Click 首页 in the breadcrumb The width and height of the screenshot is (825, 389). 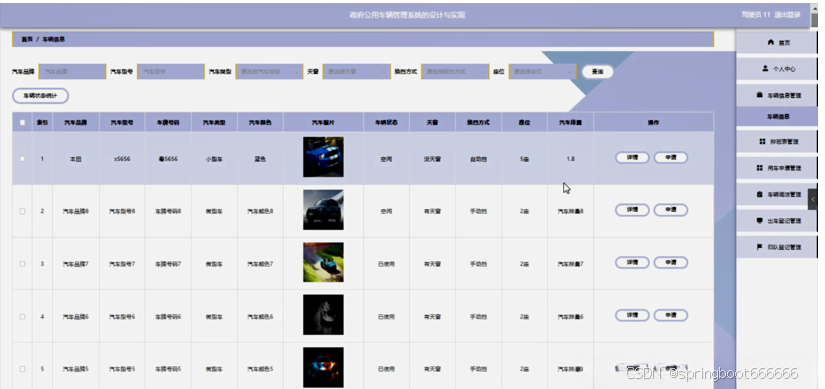[x=27, y=39]
